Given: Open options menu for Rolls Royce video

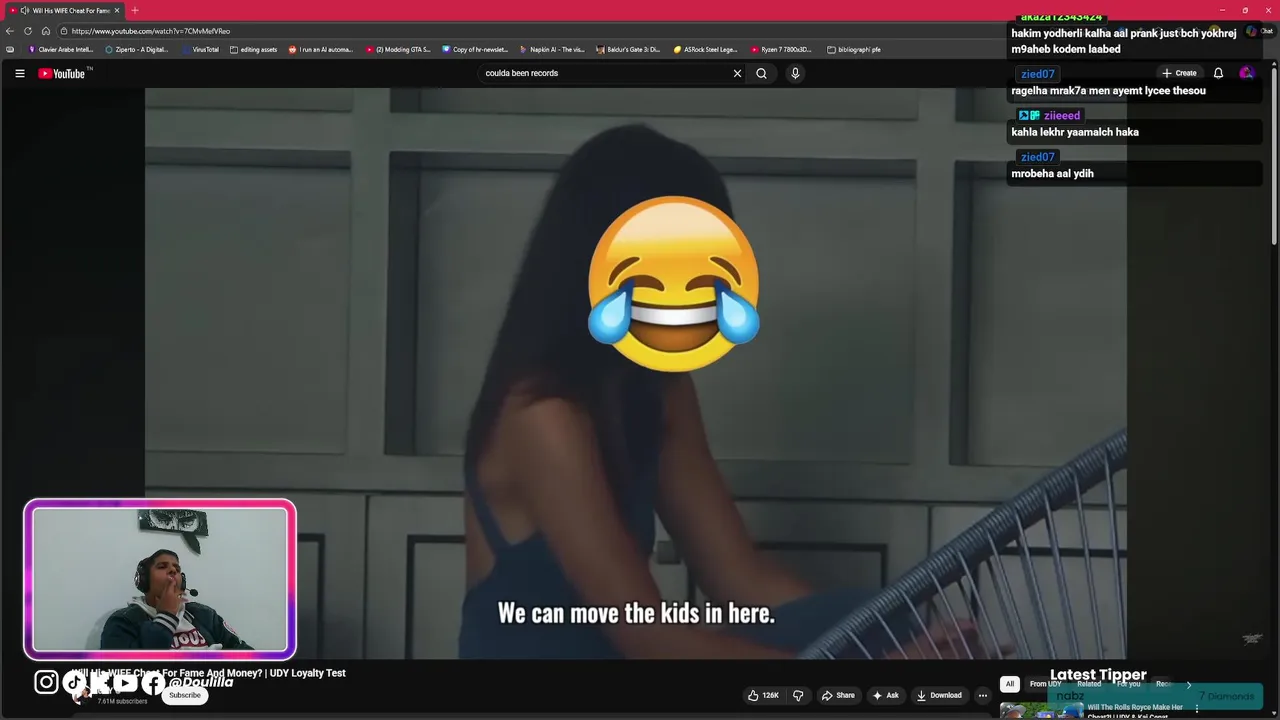Looking at the screenshot, I should tap(1196, 709).
